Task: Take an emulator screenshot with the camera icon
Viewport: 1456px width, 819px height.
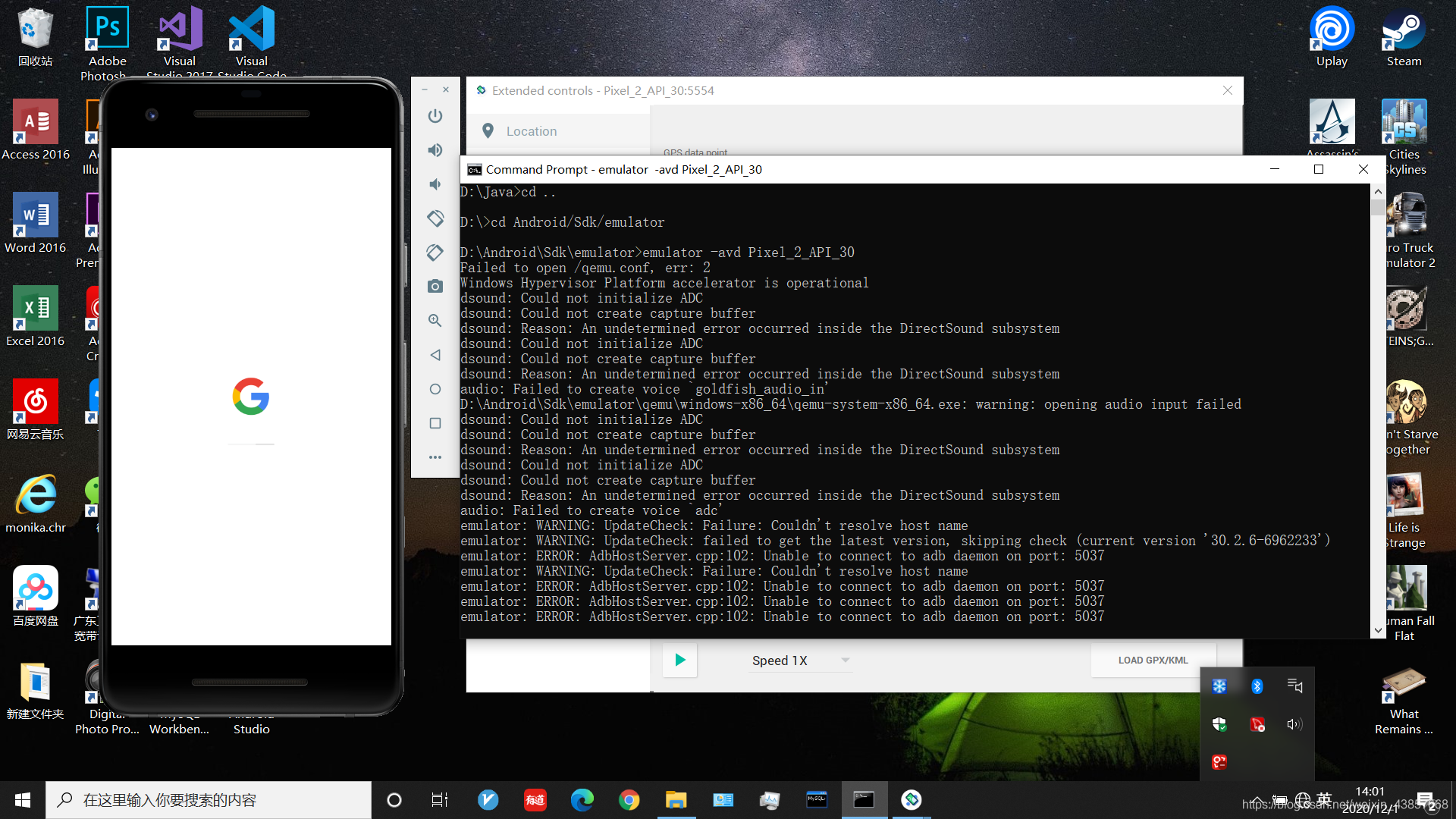Action: click(435, 286)
